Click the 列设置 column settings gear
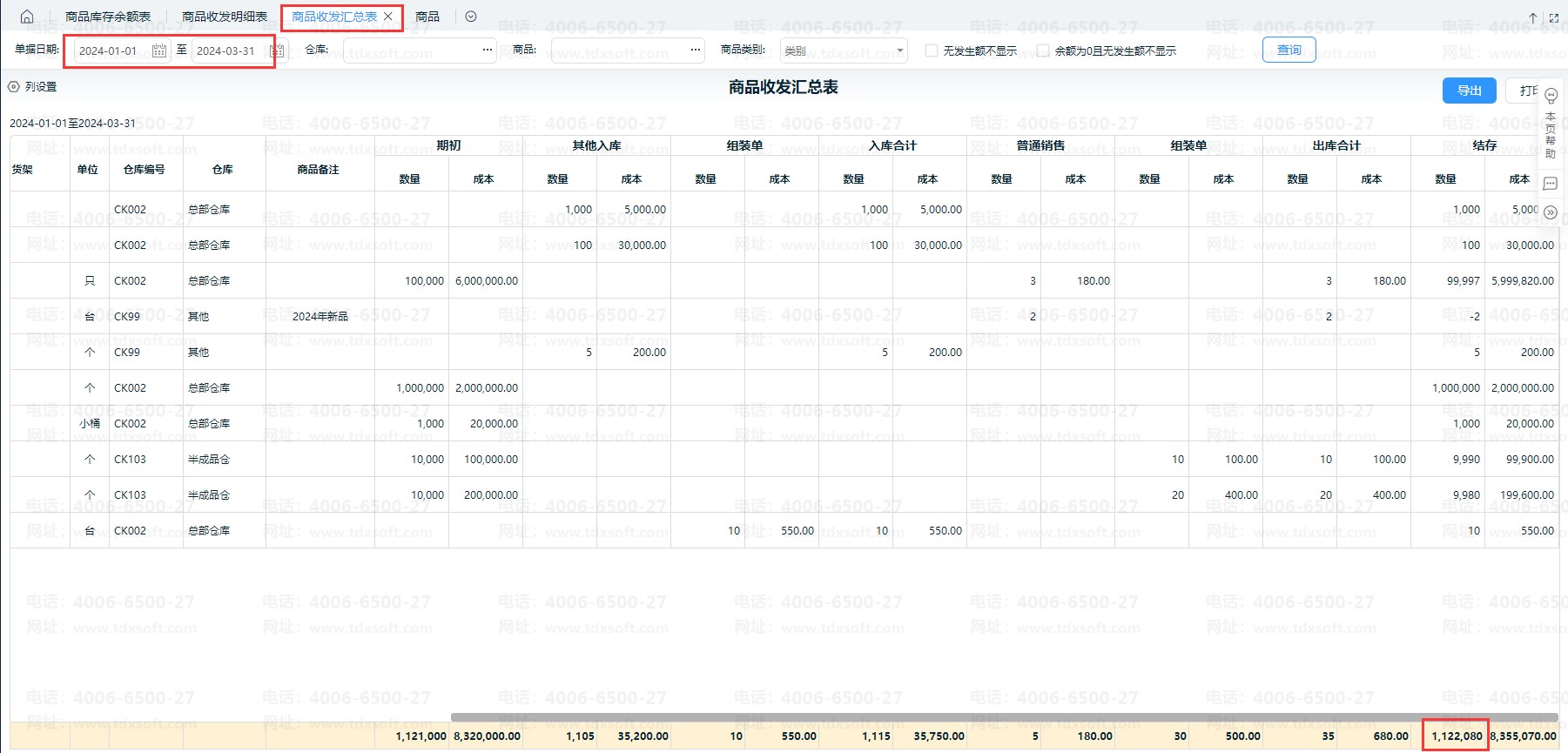The image size is (1568, 753). click(x=14, y=87)
